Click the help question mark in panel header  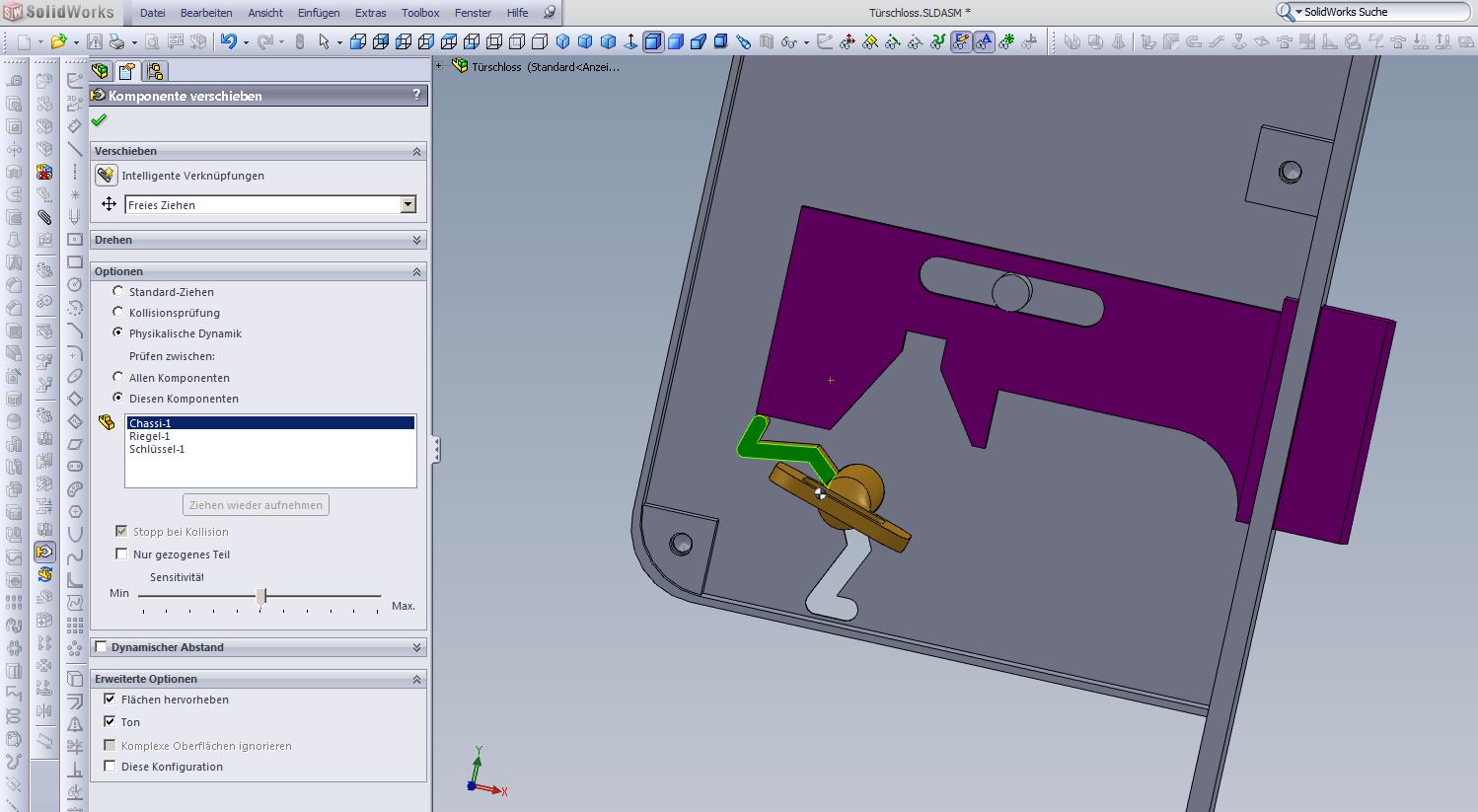pos(416,95)
